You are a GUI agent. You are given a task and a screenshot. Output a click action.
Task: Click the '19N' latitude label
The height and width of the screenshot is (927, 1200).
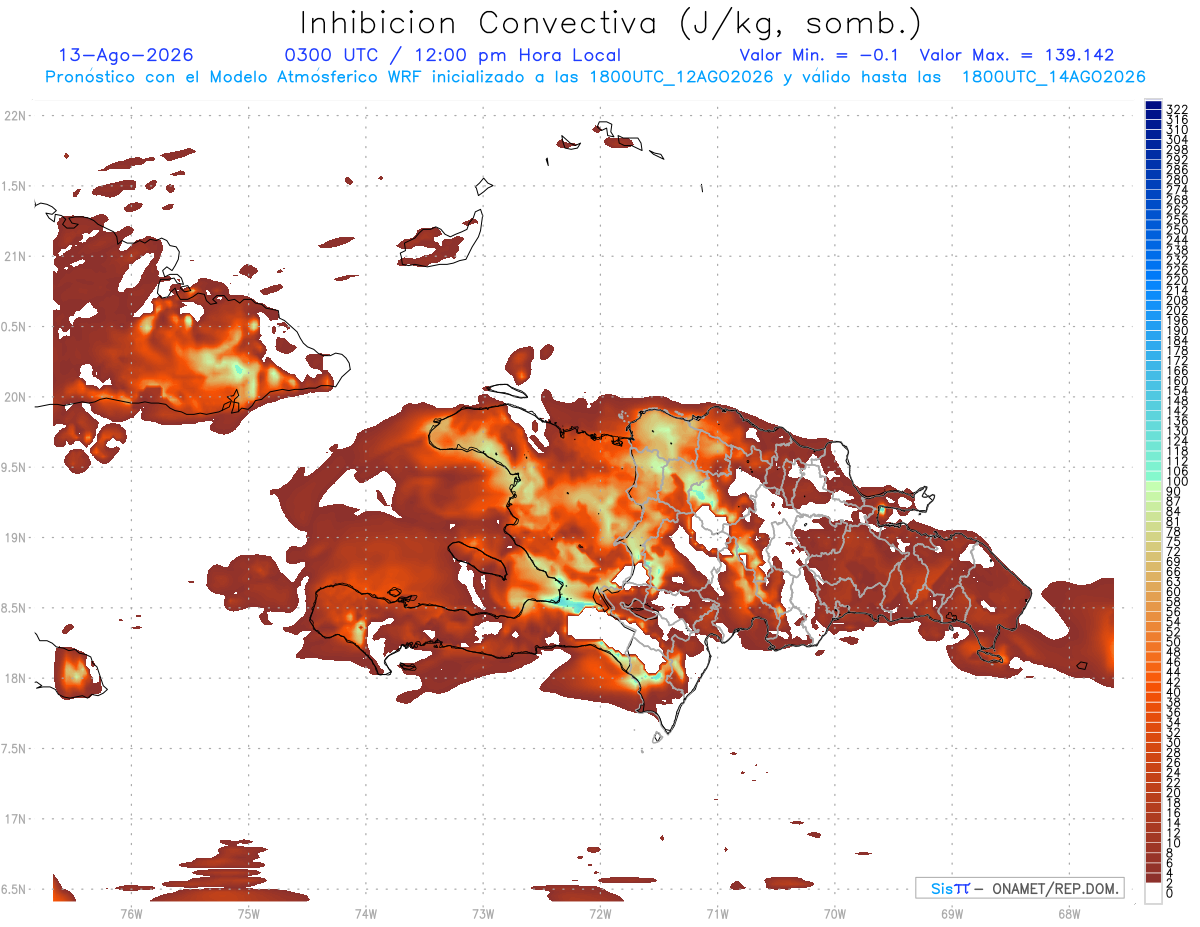pyautogui.click(x=14, y=538)
